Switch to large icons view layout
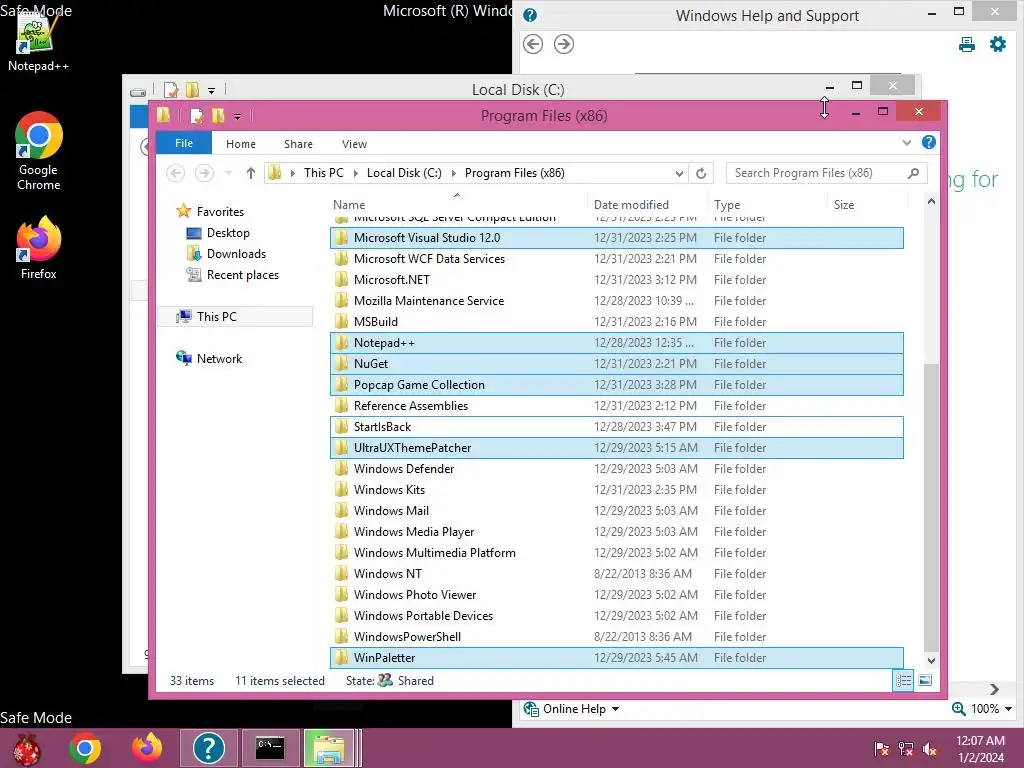Viewport: 1024px width, 768px height. click(925, 680)
